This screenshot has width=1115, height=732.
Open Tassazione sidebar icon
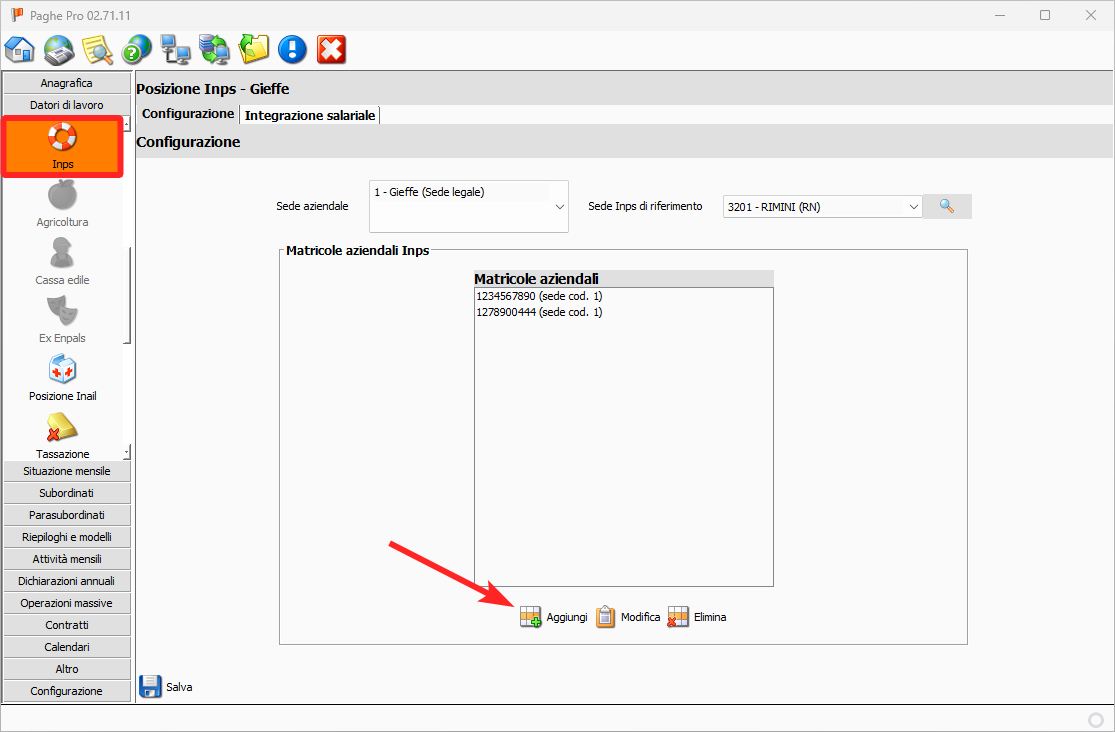(x=63, y=436)
